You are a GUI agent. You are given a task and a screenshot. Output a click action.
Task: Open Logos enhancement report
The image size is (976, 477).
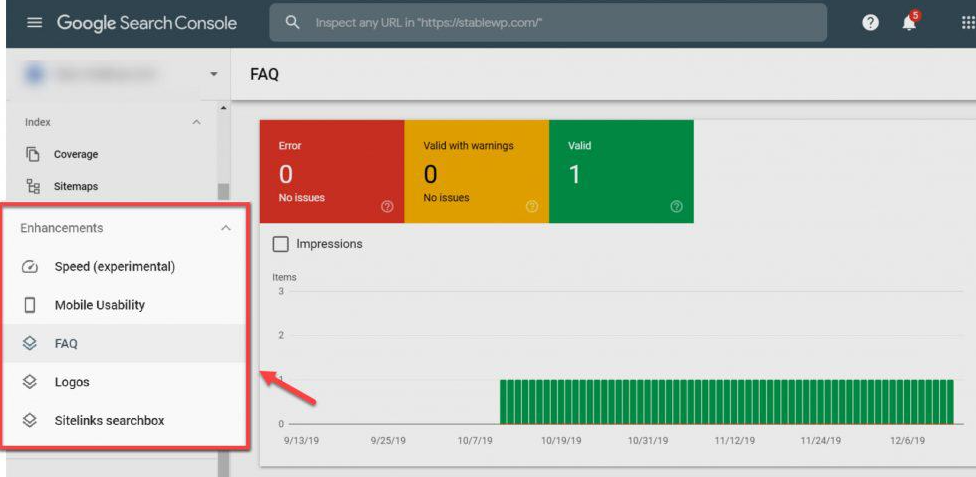click(x=72, y=382)
